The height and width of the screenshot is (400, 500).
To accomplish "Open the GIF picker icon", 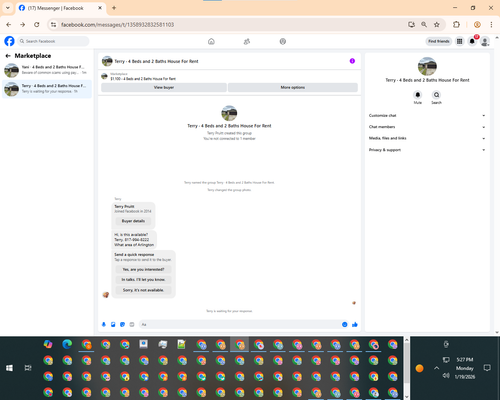I will click(132, 324).
